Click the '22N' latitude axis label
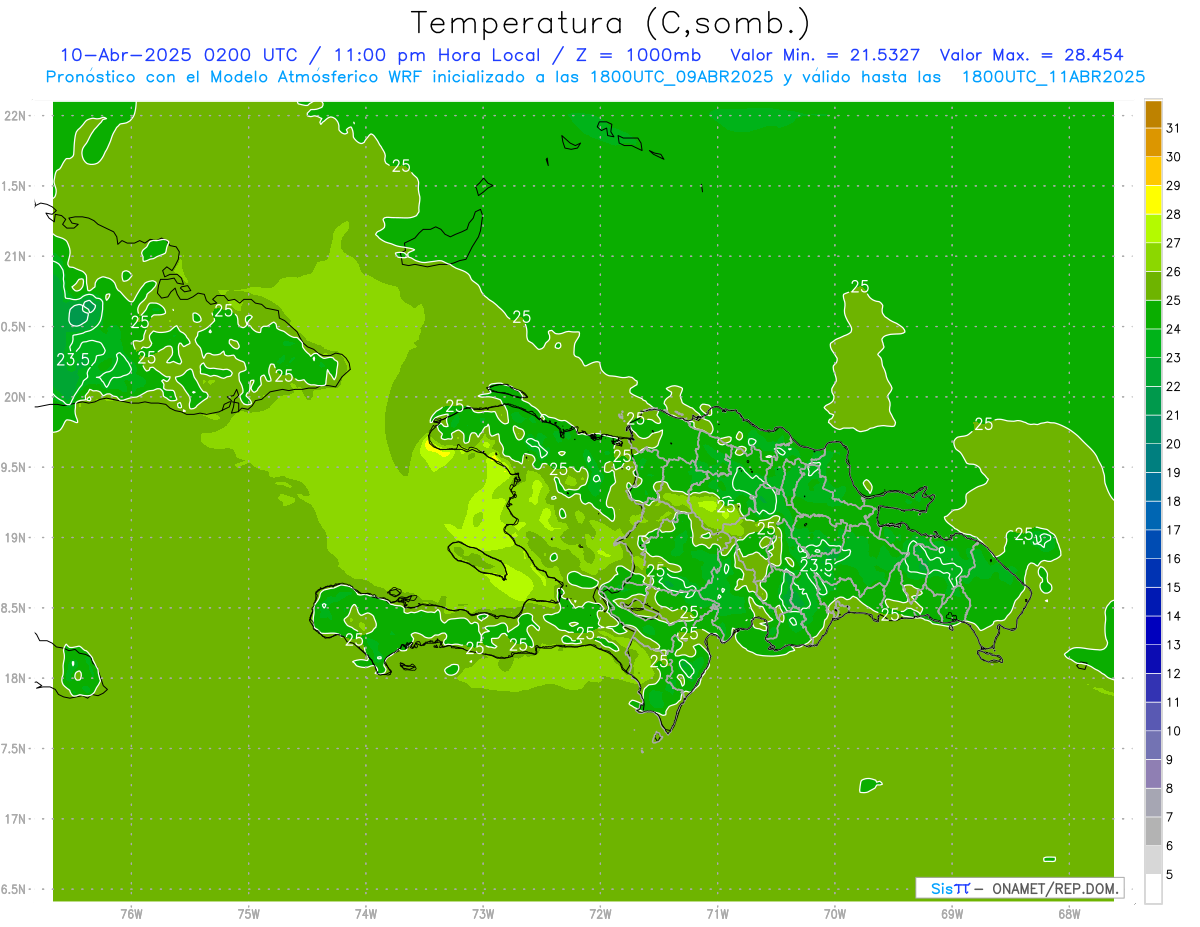The image size is (1200, 927). [15, 116]
